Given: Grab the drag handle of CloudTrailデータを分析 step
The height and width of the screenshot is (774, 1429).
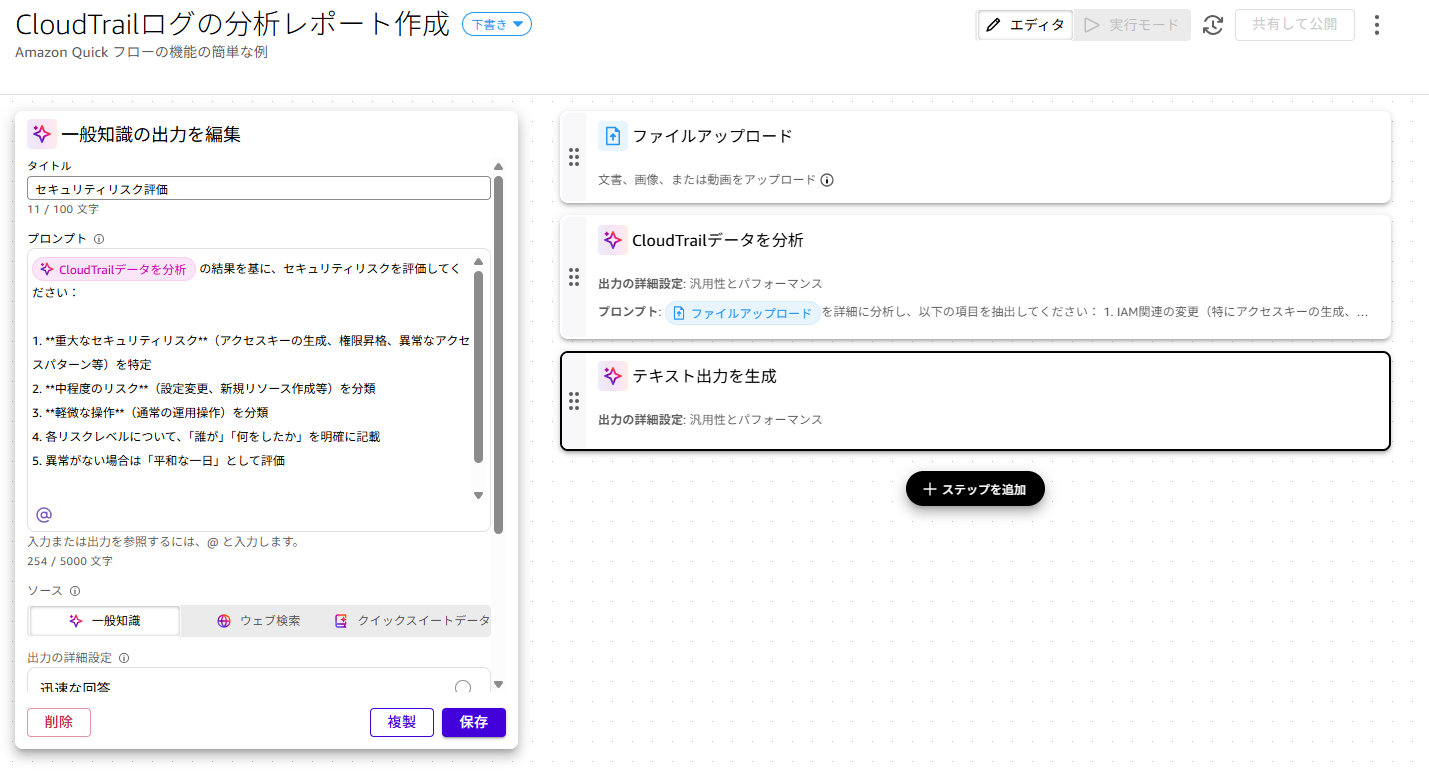Looking at the screenshot, I should (574, 277).
